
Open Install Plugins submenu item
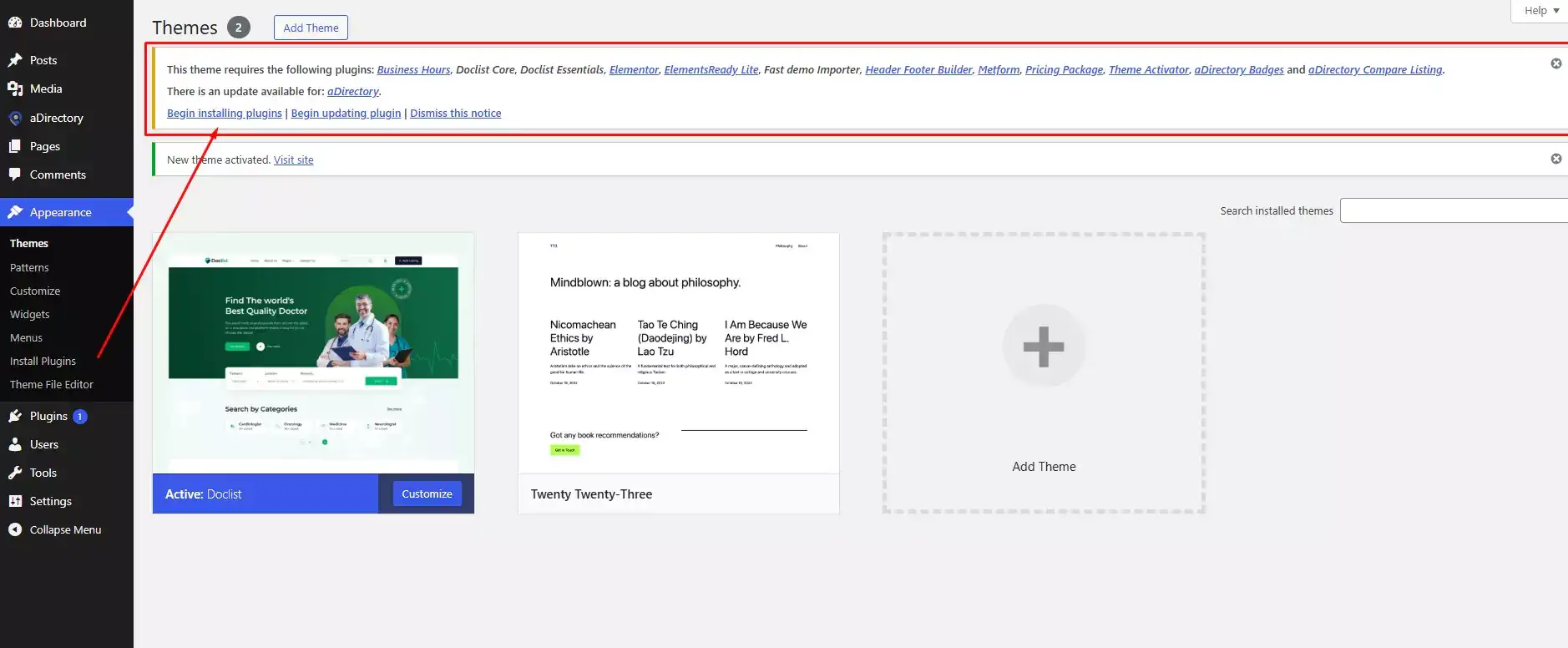(x=43, y=361)
